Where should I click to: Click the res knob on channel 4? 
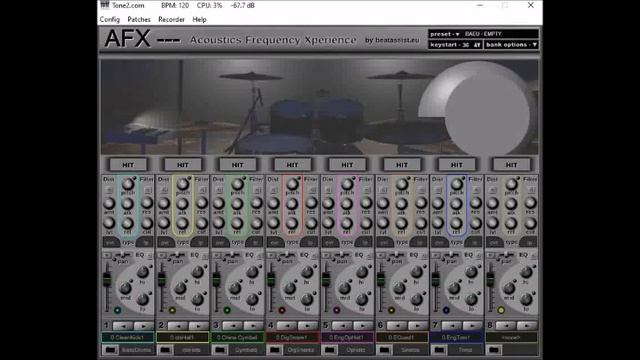click(311, 203)
